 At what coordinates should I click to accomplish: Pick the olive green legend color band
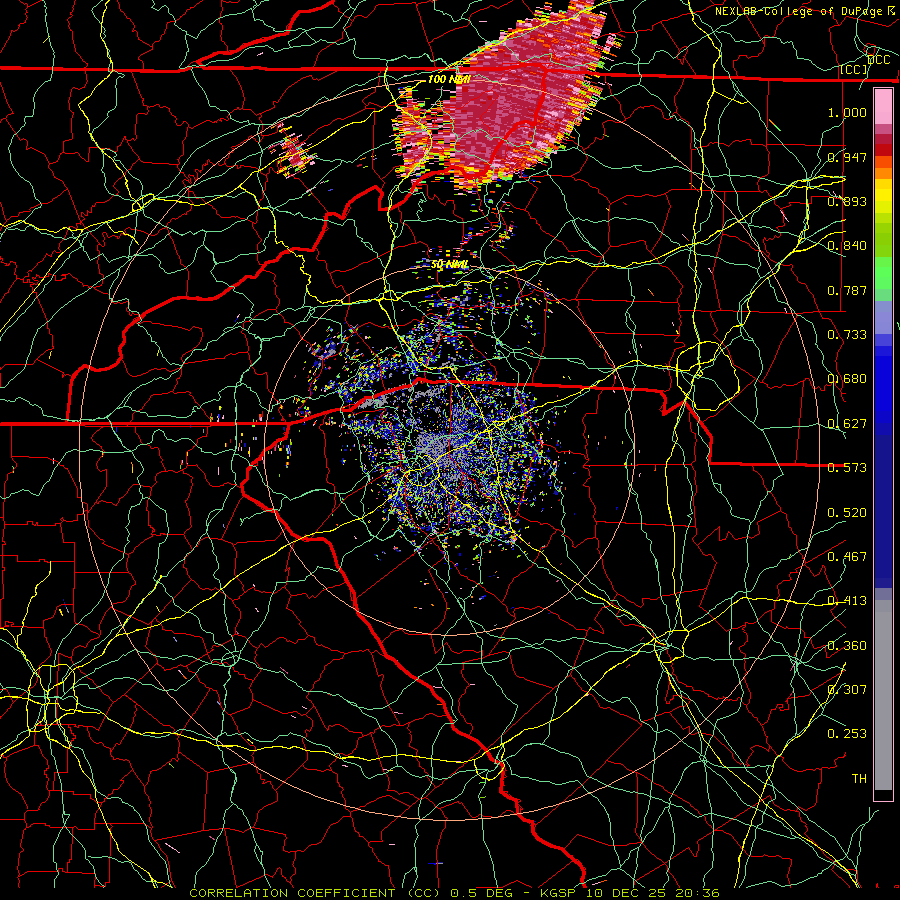click(x=883, y=240)
